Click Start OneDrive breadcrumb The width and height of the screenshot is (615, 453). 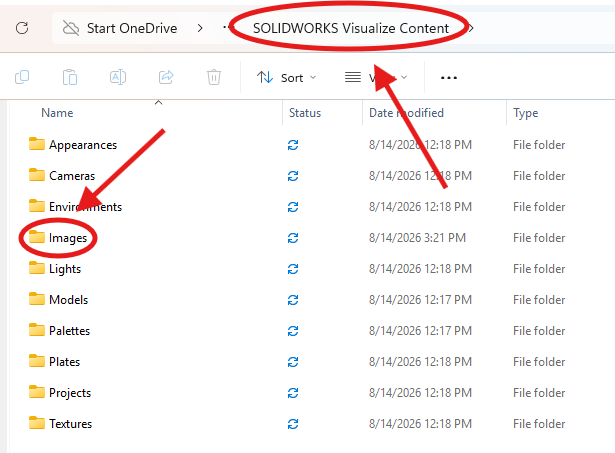[132, 28]
